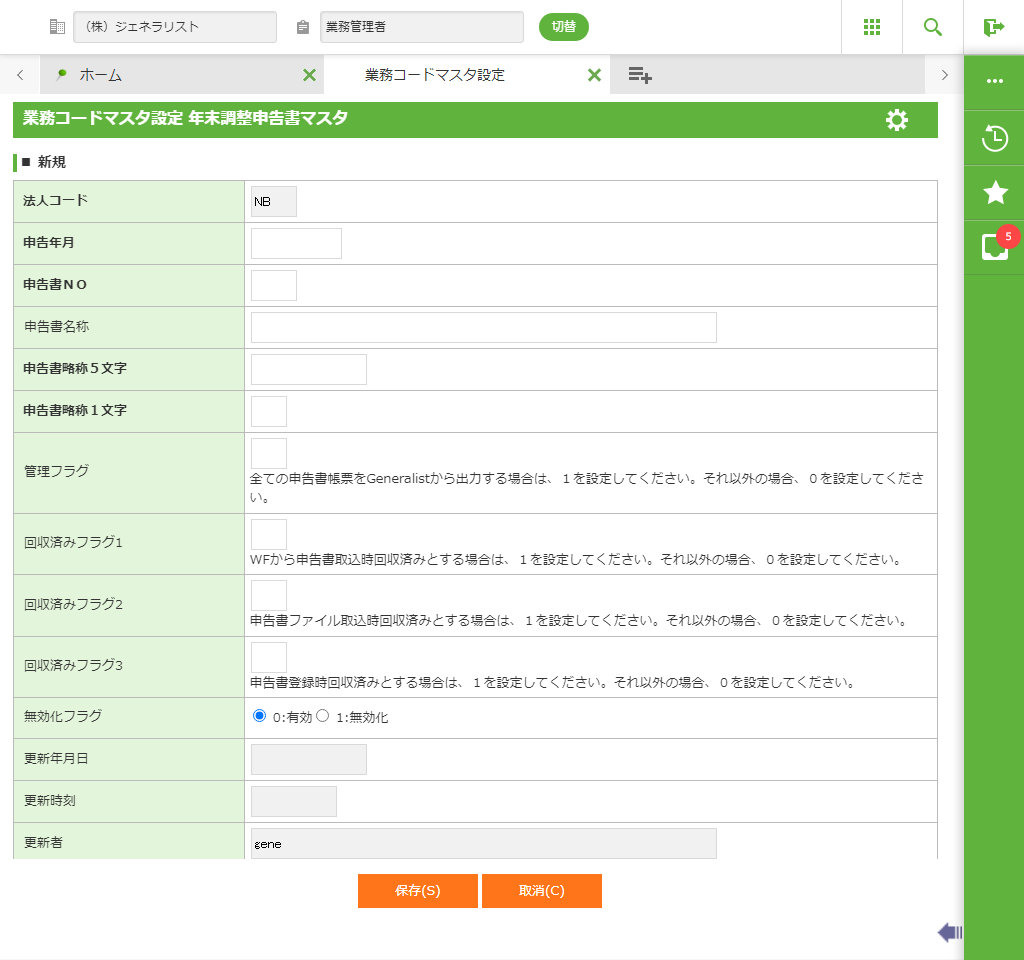Screen dimensions: 1024x960
Task: Select the 0:有効 radio button
Action: coord(260,716)
